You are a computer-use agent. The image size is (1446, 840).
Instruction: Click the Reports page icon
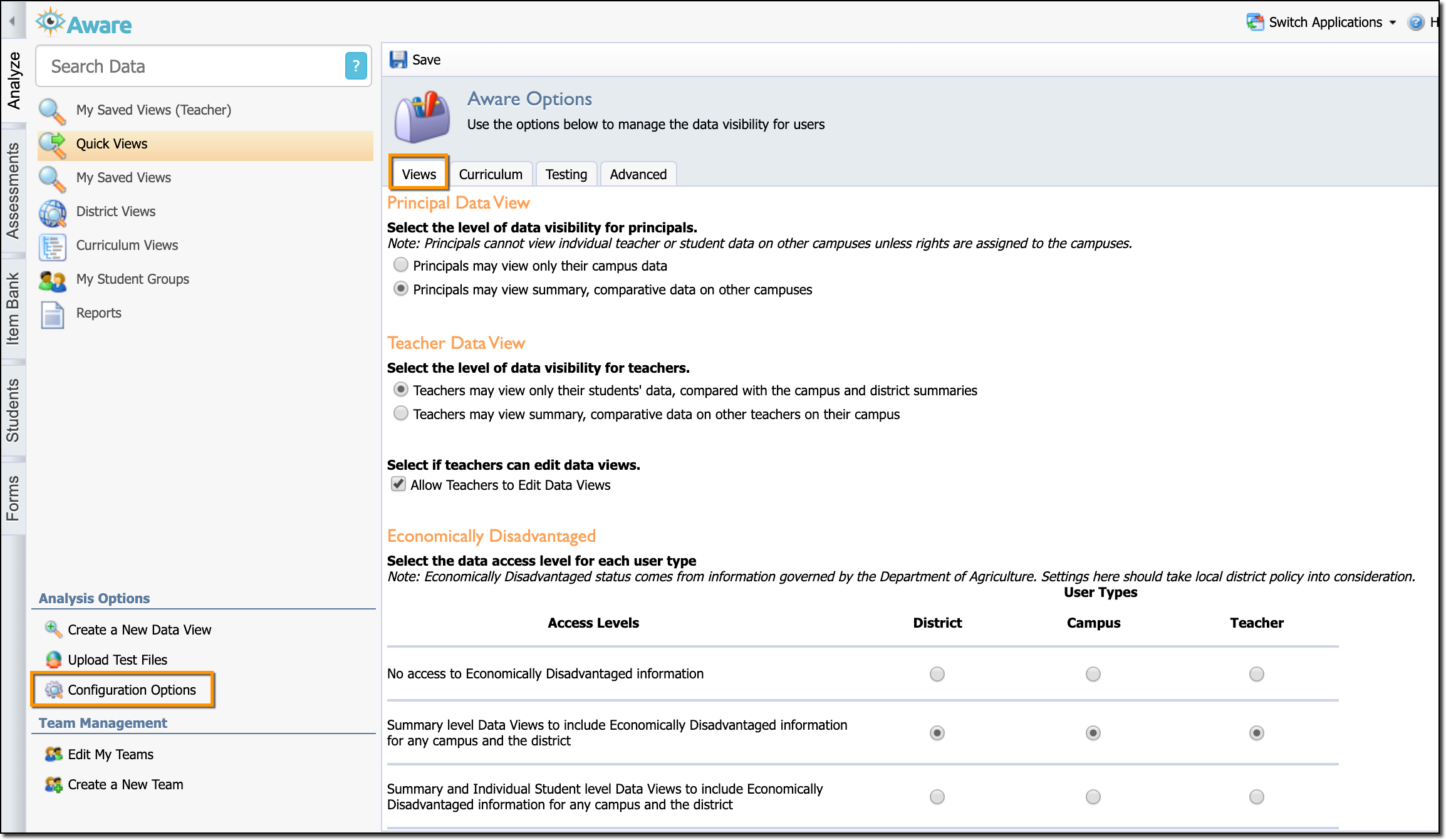[52, 314]
